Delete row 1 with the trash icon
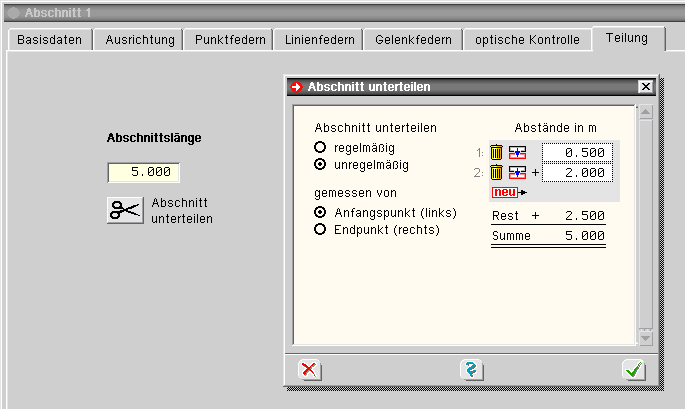 [496, 153]
